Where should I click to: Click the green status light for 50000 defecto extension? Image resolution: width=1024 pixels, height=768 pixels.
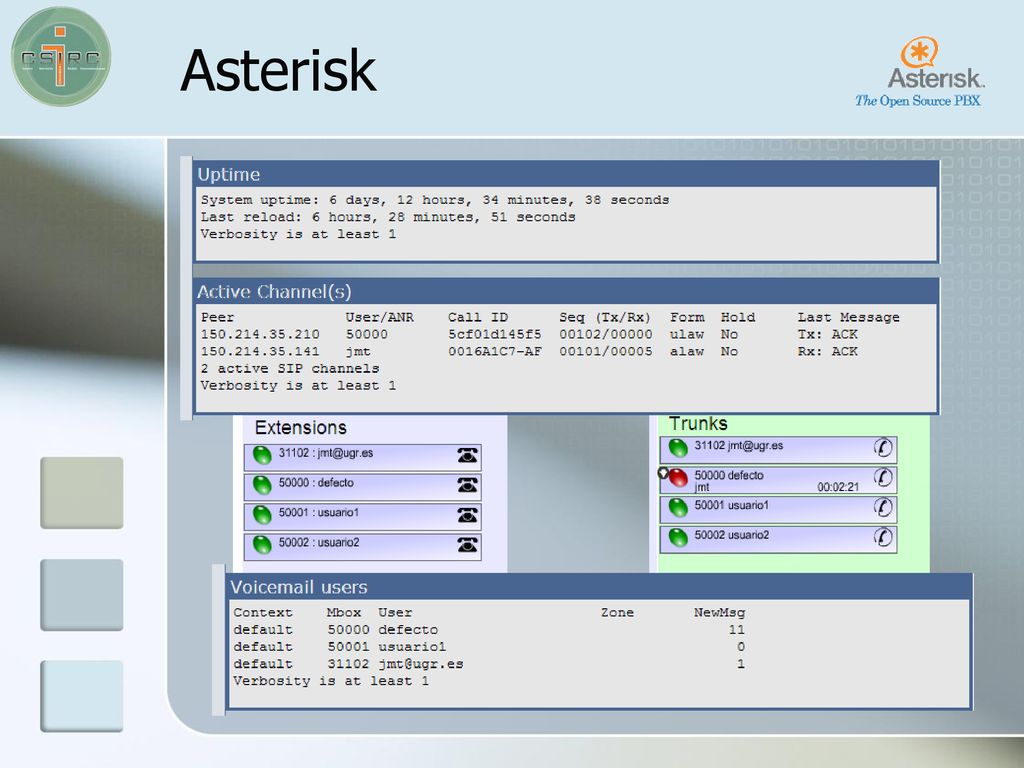tap(262, 485)
